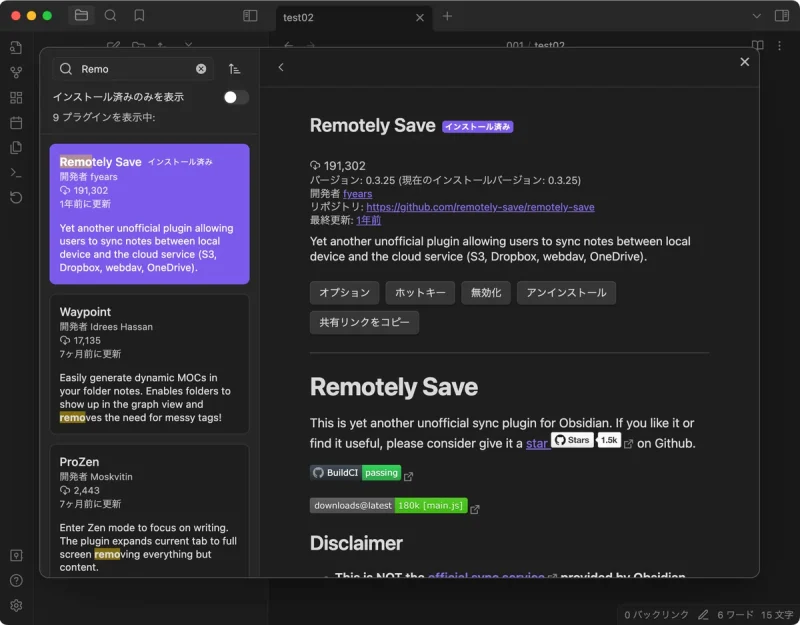Open help question mark icon
This screenshot has height=625, width=800.
(16, 580)
